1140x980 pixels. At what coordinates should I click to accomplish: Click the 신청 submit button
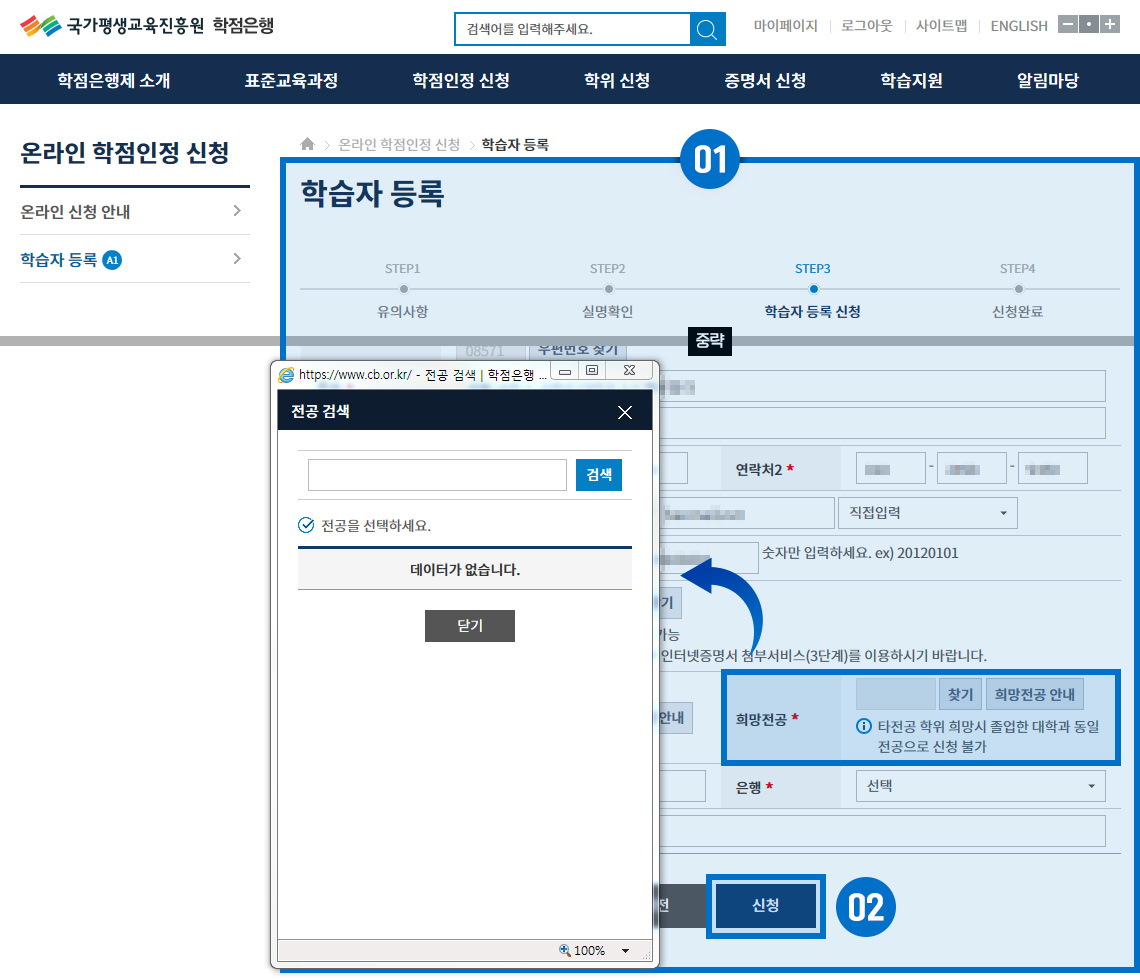pos(766,906)
